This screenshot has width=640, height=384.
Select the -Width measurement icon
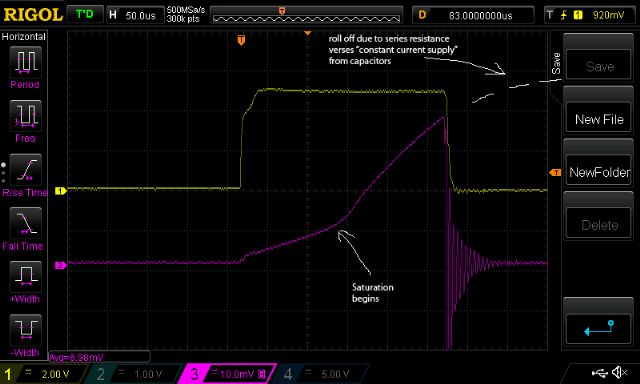click(25, 330)
